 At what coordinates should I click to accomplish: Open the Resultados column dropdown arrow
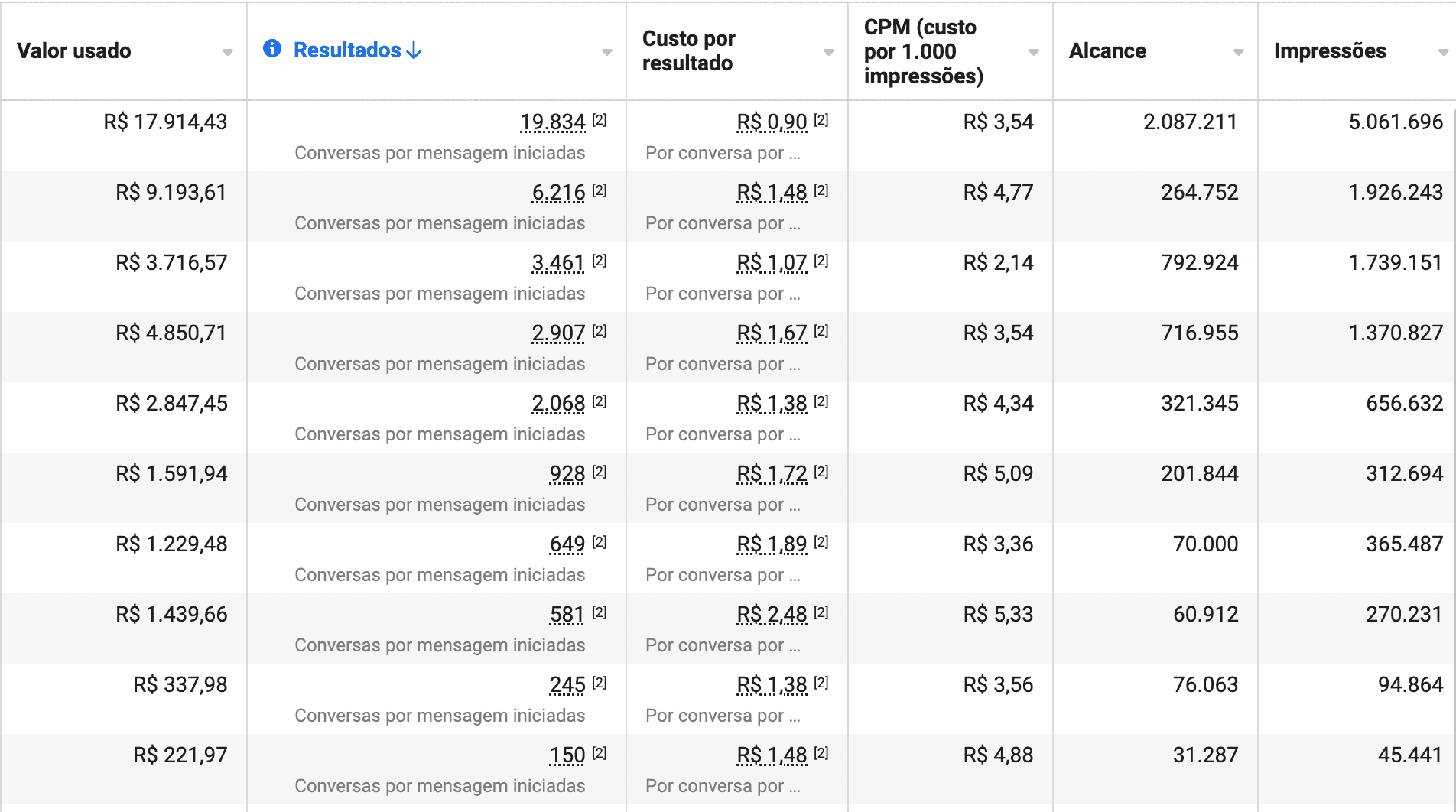pyautogui.click(x=606, y=52)
